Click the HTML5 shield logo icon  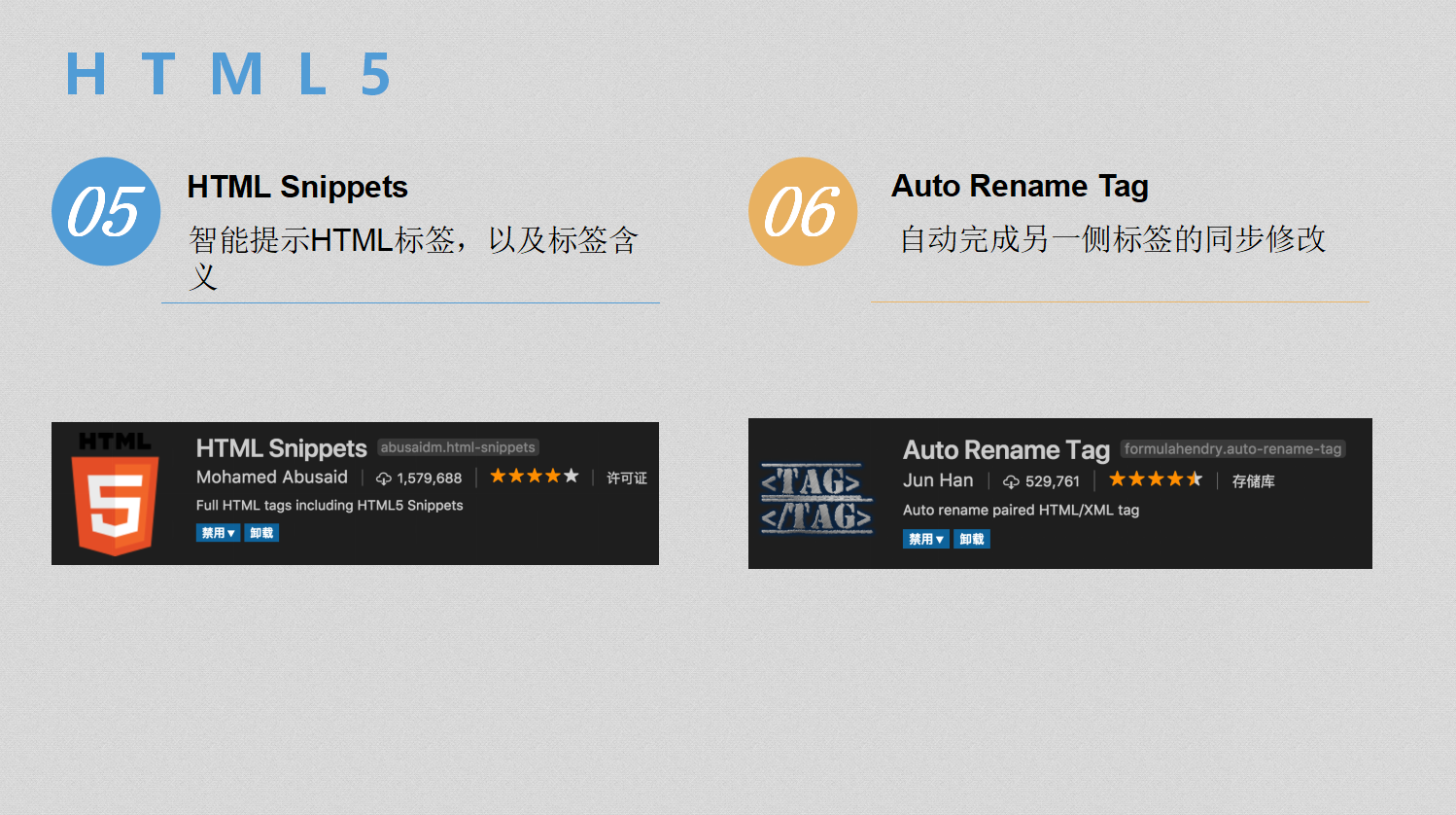tap(115, 494)
